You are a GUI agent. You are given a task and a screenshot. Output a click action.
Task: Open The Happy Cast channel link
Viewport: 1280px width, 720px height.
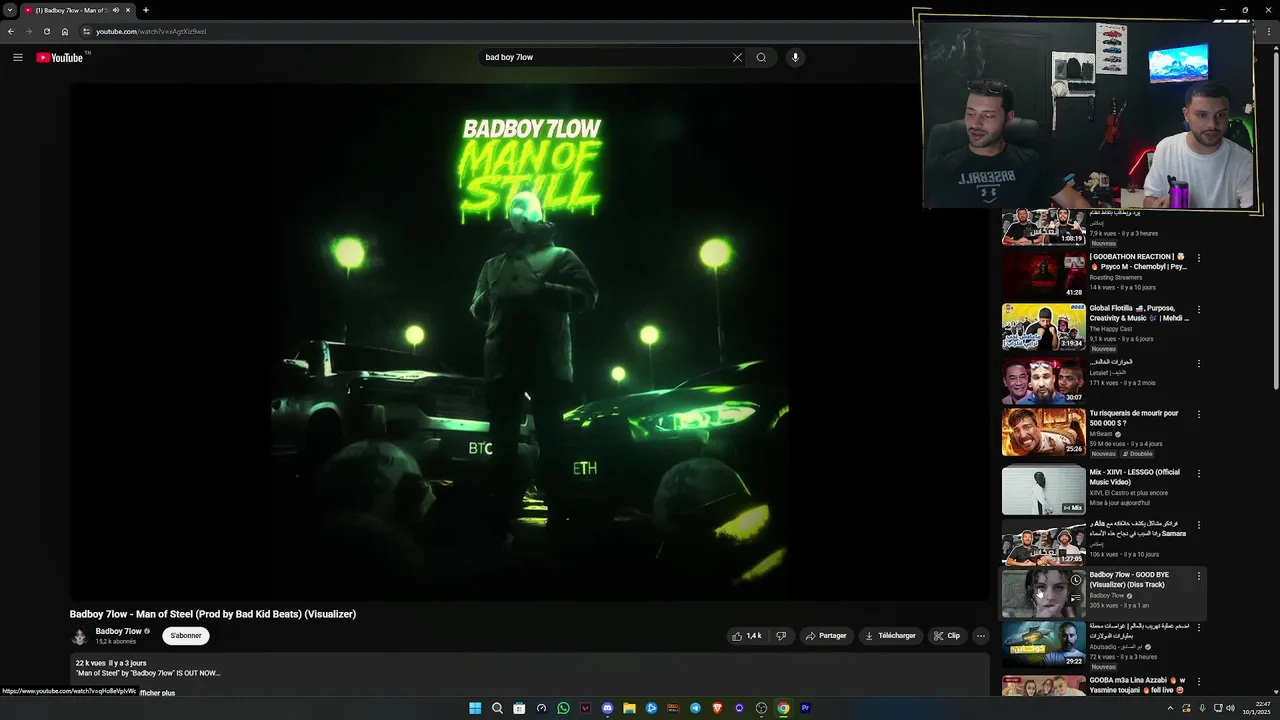[x=1111, y=329]
